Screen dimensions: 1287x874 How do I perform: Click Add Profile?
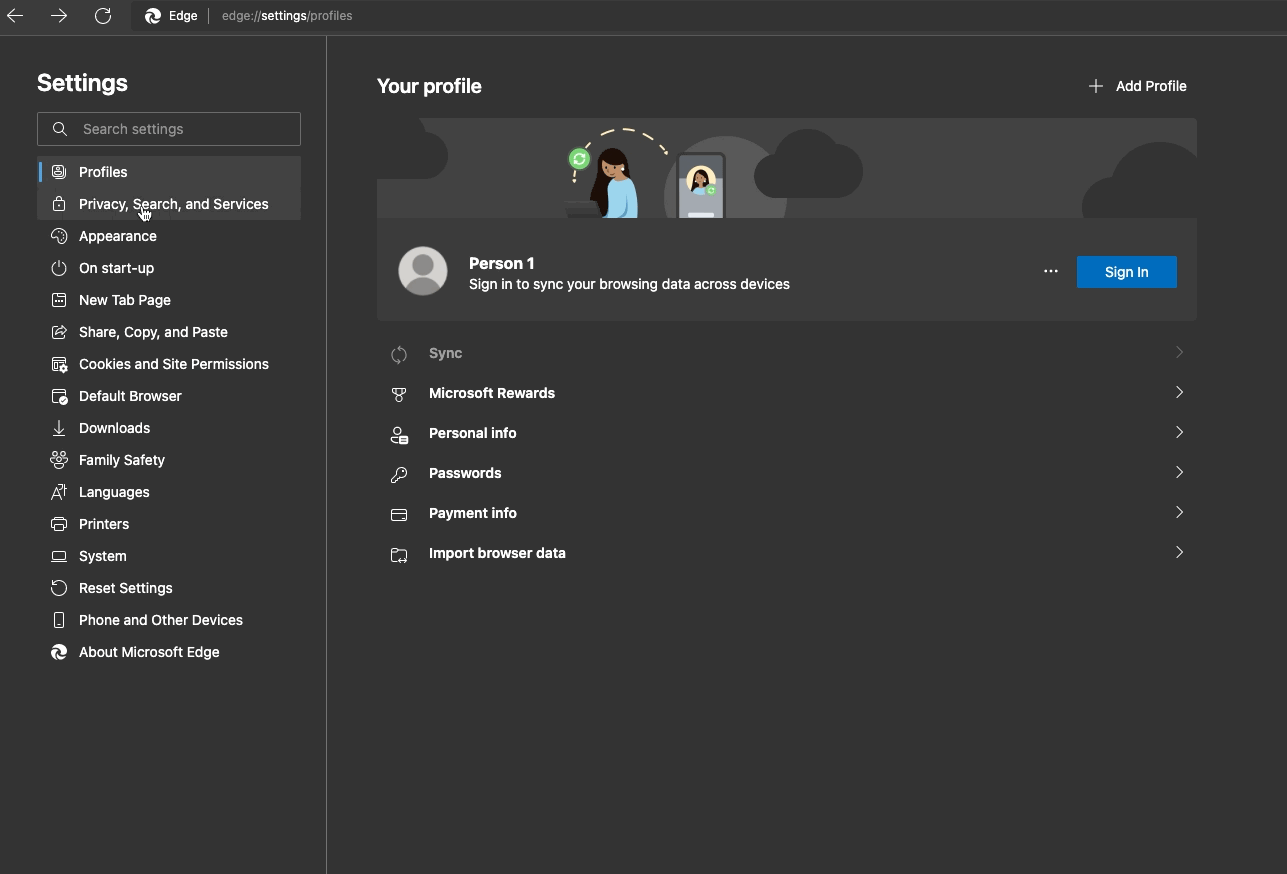[x=1138, y=86]
